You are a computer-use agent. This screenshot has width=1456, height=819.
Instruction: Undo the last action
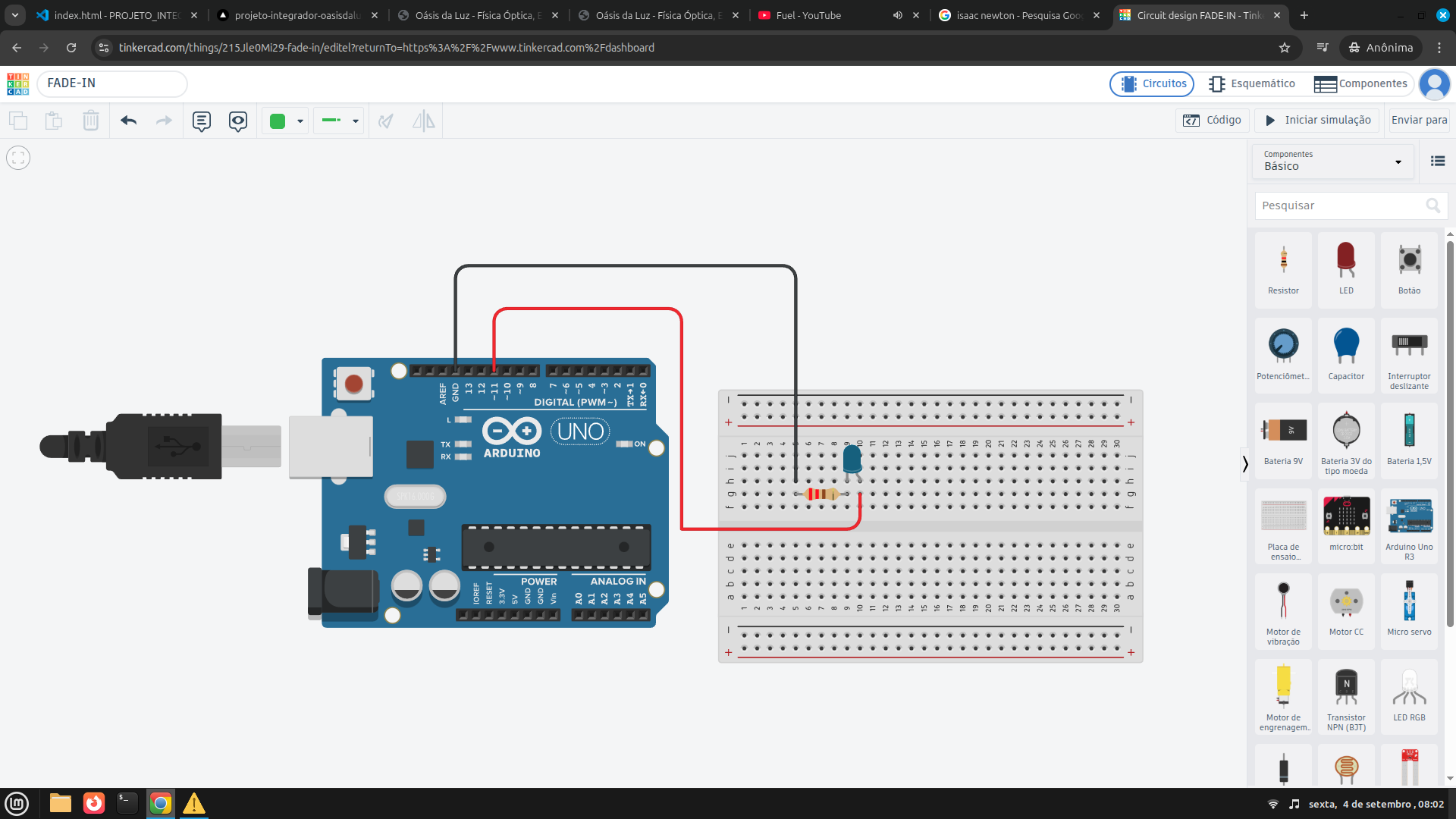coord(128,121)
